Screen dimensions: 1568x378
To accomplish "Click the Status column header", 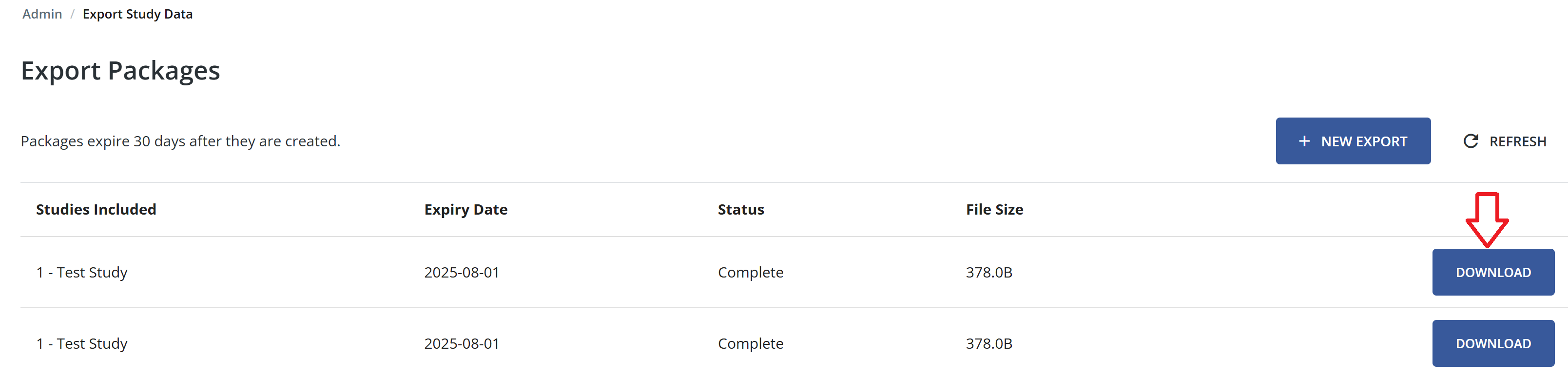I will (x=741, y=209).
